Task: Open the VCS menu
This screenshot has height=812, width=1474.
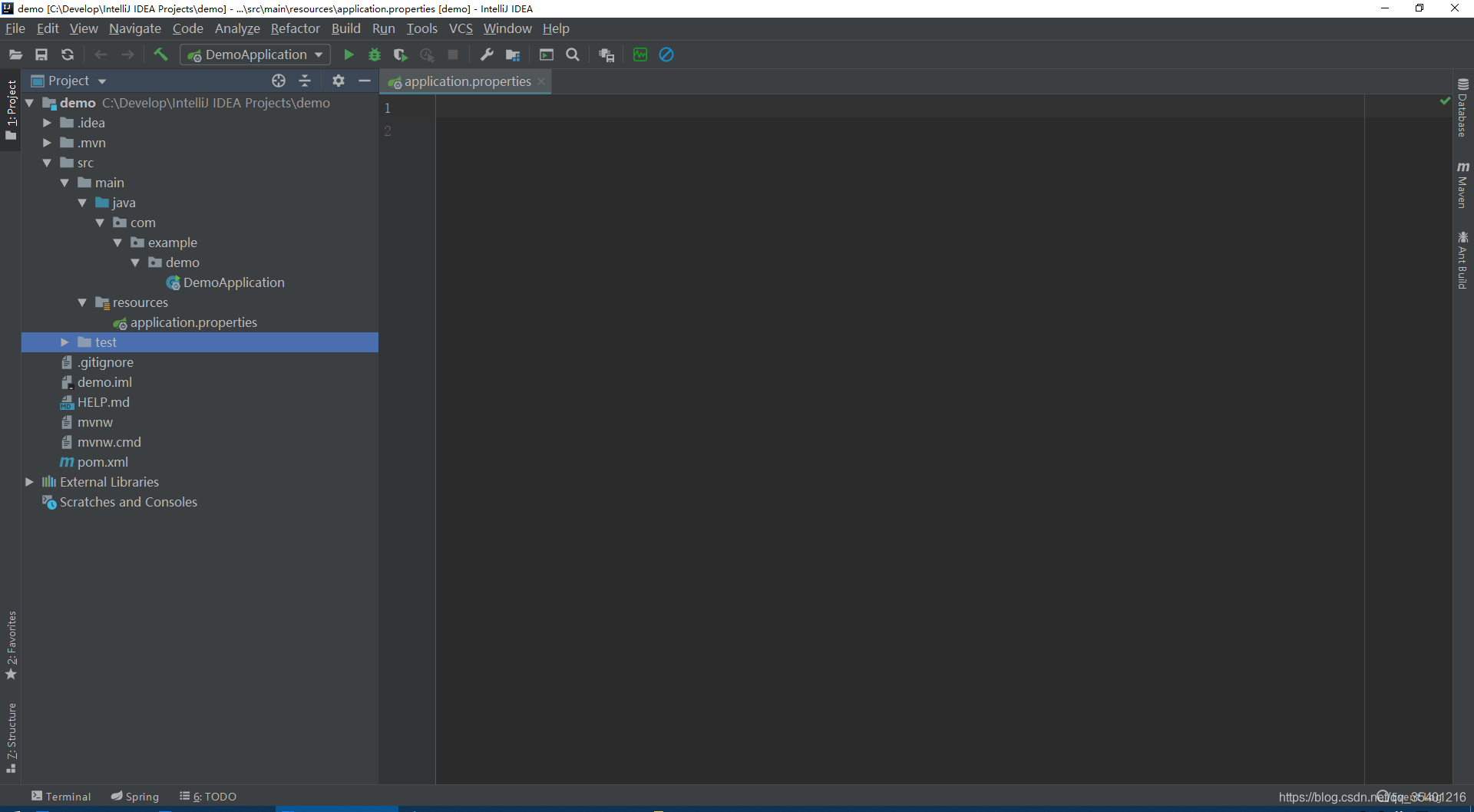Action: coord(461,28)
